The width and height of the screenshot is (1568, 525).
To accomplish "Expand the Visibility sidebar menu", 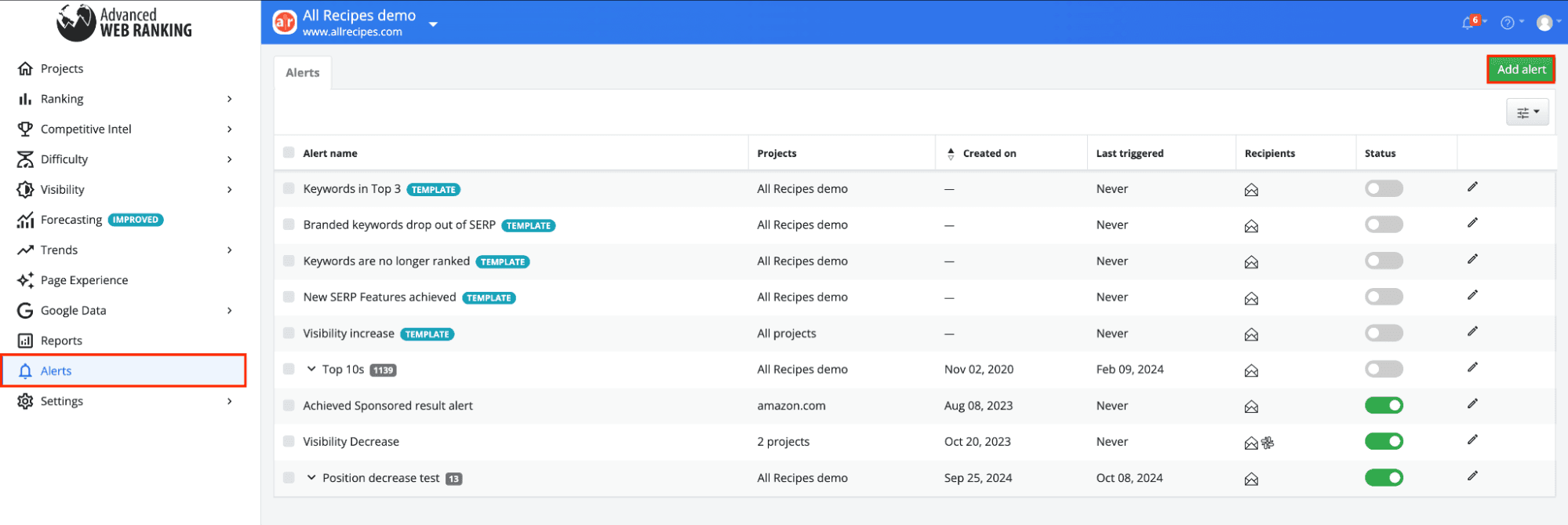I will pos(229,189).
